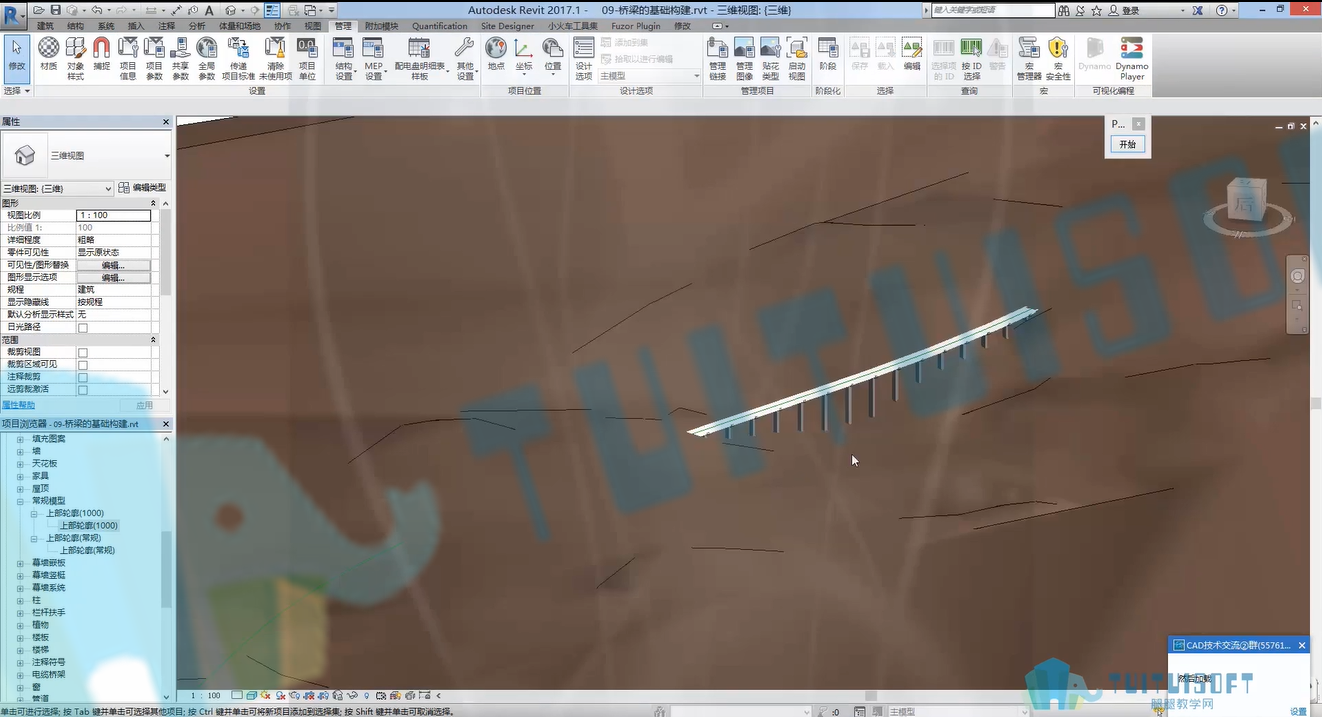
Task: Collapse the 常规模型 family tree node
Action: (x=20, y=501)
